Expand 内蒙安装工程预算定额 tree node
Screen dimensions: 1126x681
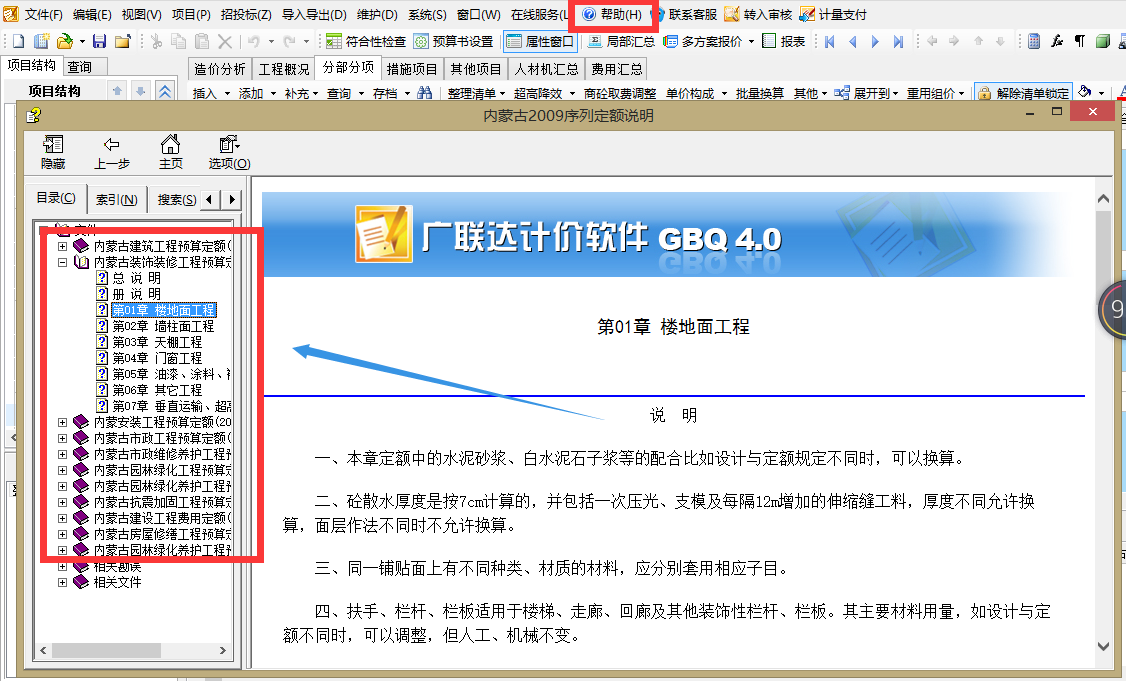(62, 422)
